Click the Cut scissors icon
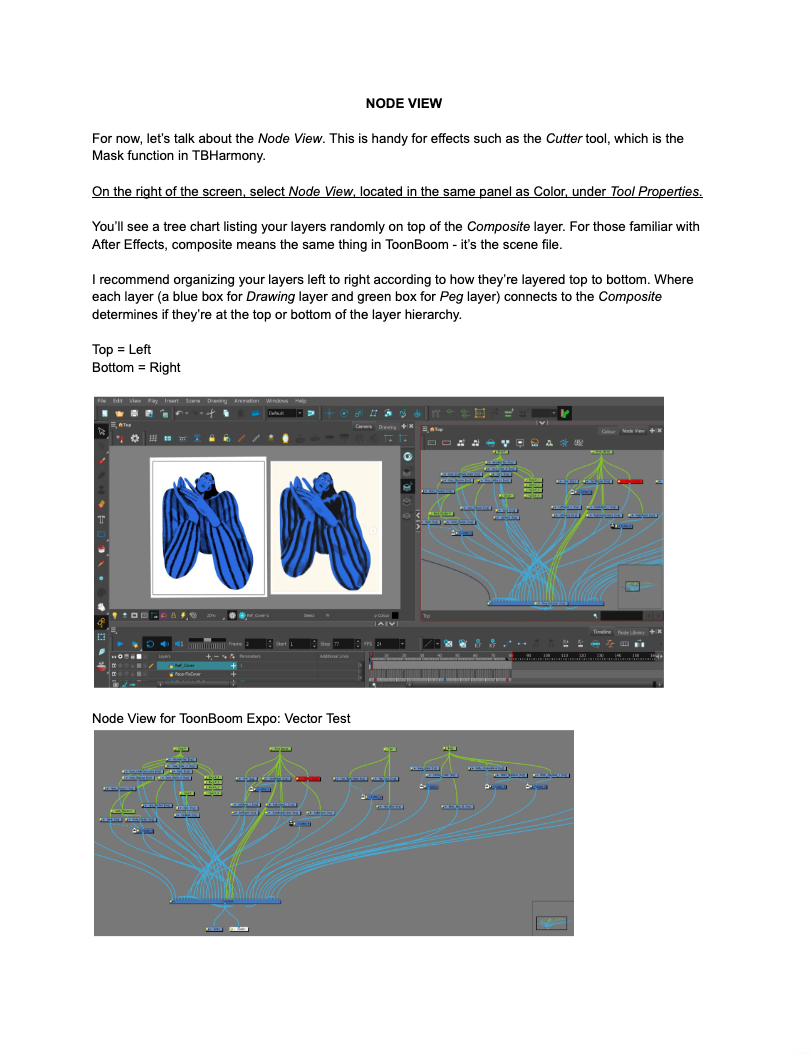The image size is (810, 1054). tap(210, 413)
